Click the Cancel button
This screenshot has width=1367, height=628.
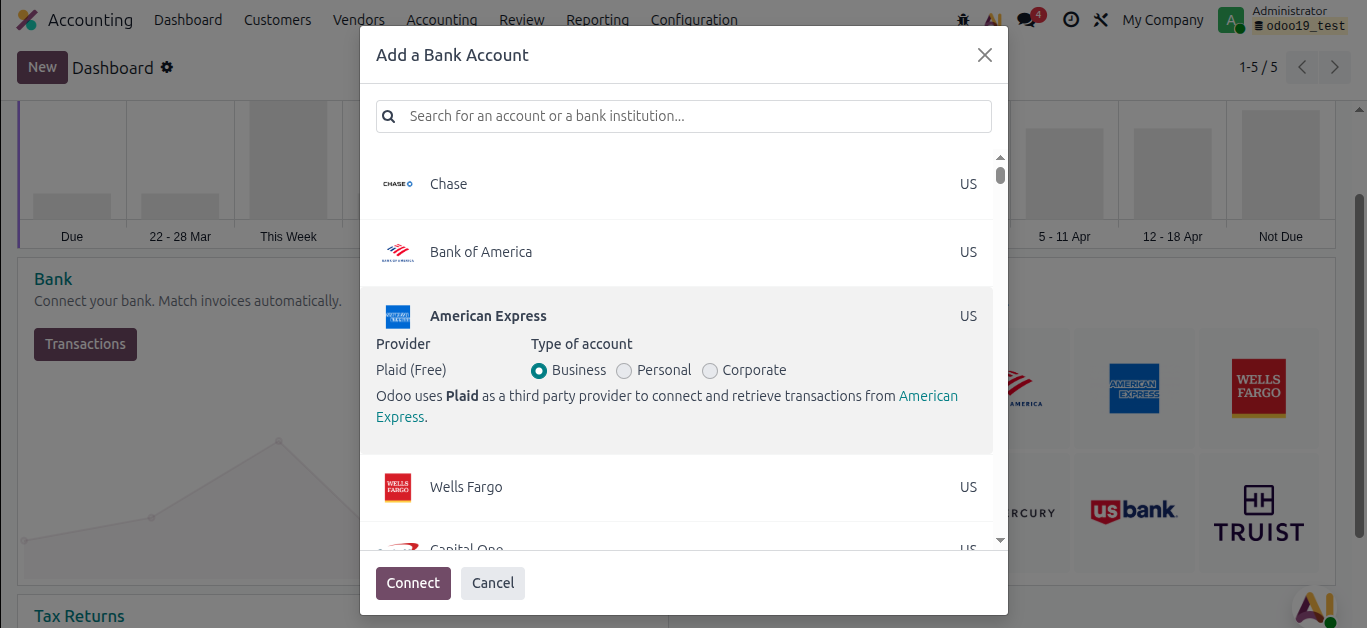pos(493,583)
